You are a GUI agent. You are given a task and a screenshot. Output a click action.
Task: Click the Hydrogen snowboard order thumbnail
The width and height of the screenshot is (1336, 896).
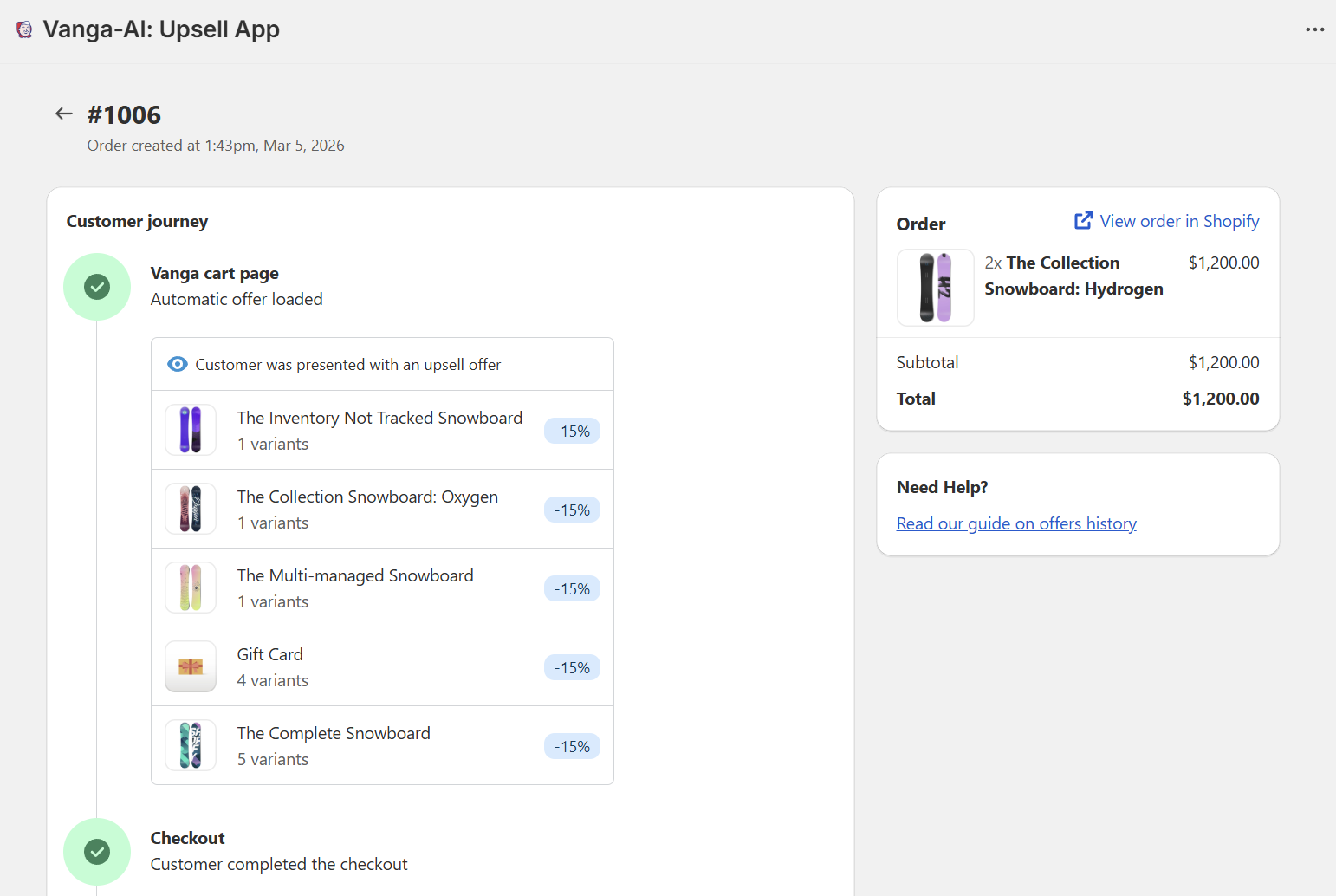(935, 288)
